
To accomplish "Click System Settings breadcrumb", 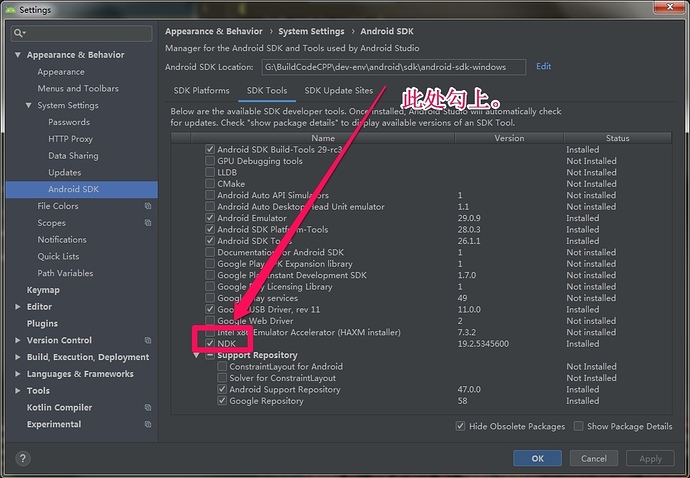I will 311,31.
